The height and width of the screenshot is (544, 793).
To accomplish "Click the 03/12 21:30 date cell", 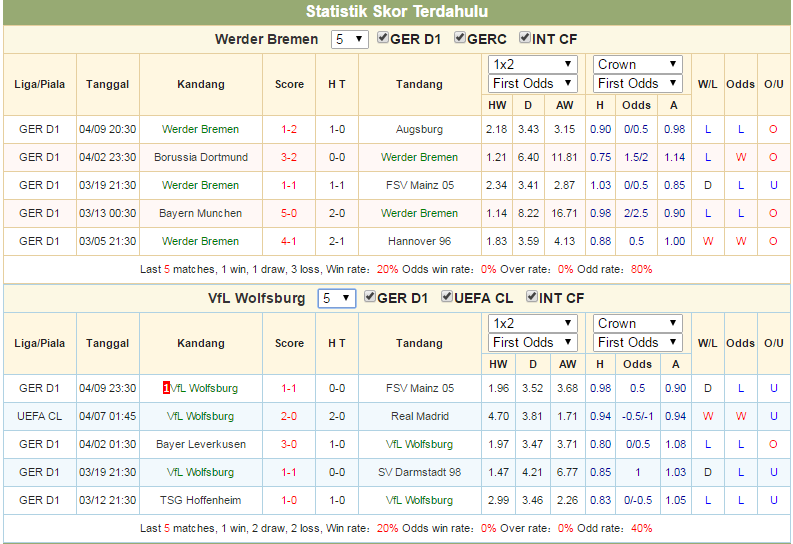I will [107, 500].
